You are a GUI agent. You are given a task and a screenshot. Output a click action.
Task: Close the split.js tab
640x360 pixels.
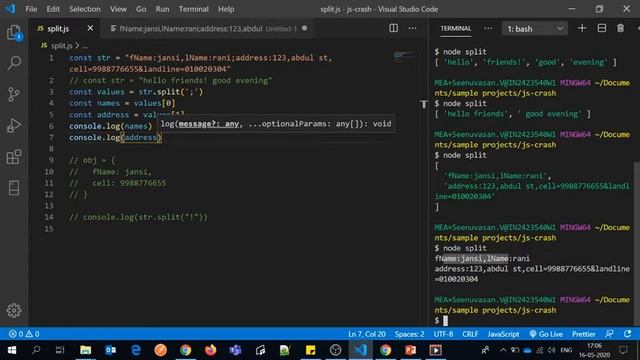tap(90, 28)
